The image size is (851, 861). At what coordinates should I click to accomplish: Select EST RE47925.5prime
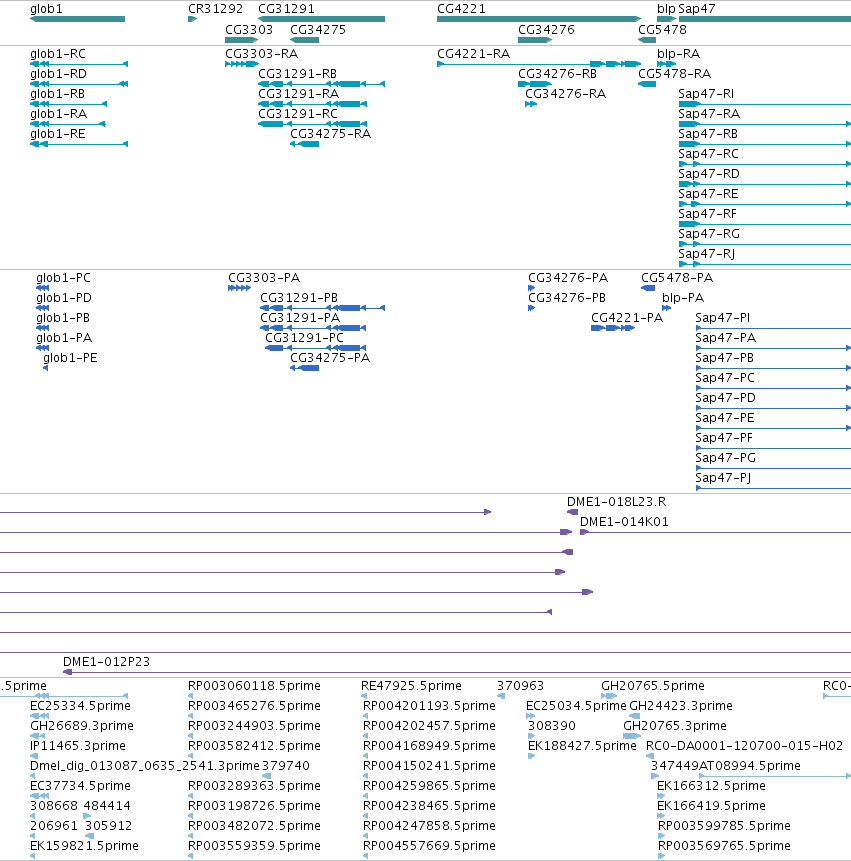click(411, 686)
